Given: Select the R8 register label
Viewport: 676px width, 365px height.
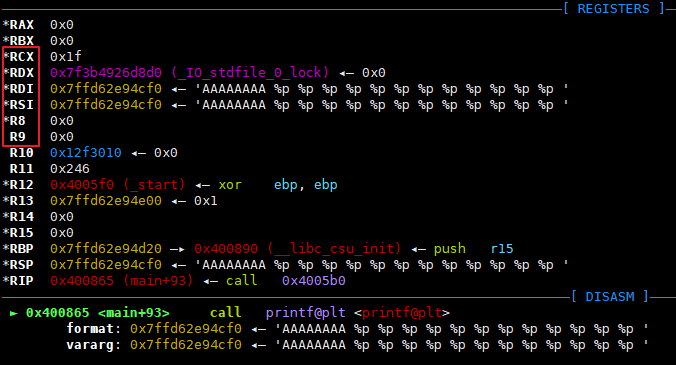Looking at the screenshot, I should pos(18,121).
